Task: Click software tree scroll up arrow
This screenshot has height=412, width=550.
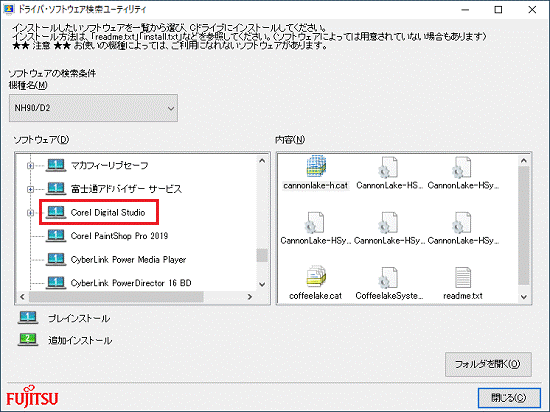Action: (x=262, y=161)
